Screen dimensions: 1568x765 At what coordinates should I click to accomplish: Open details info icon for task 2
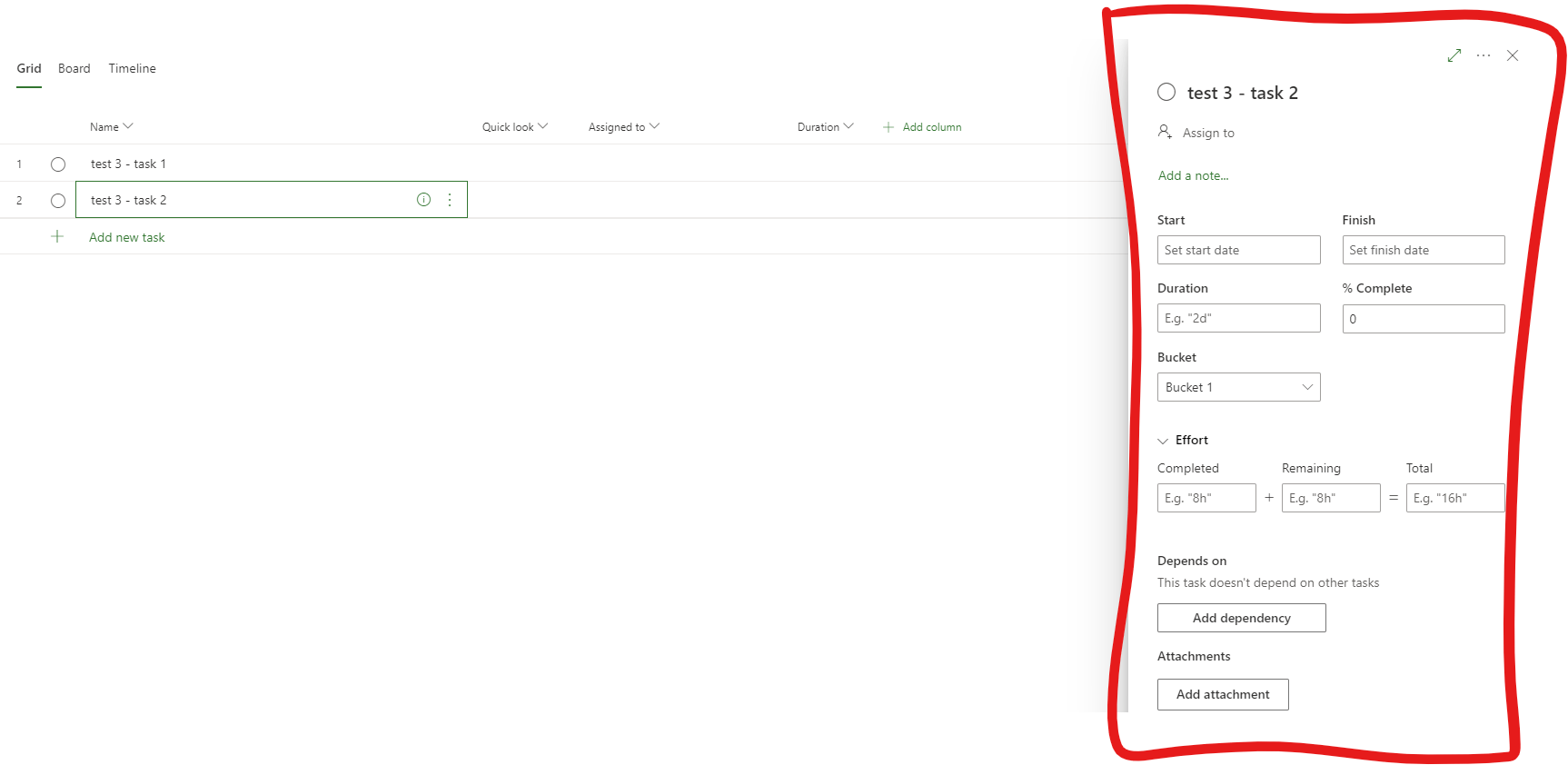[423, 200]
